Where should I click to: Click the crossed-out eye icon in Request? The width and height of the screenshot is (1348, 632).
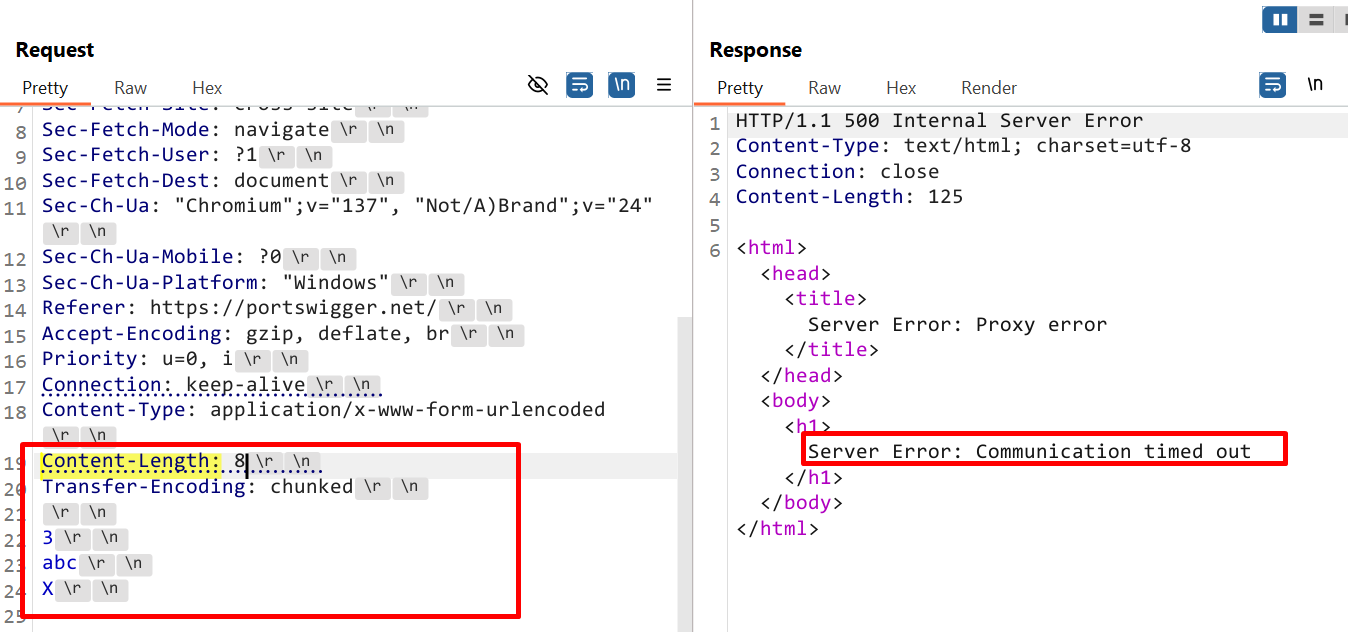click(538, 86)
